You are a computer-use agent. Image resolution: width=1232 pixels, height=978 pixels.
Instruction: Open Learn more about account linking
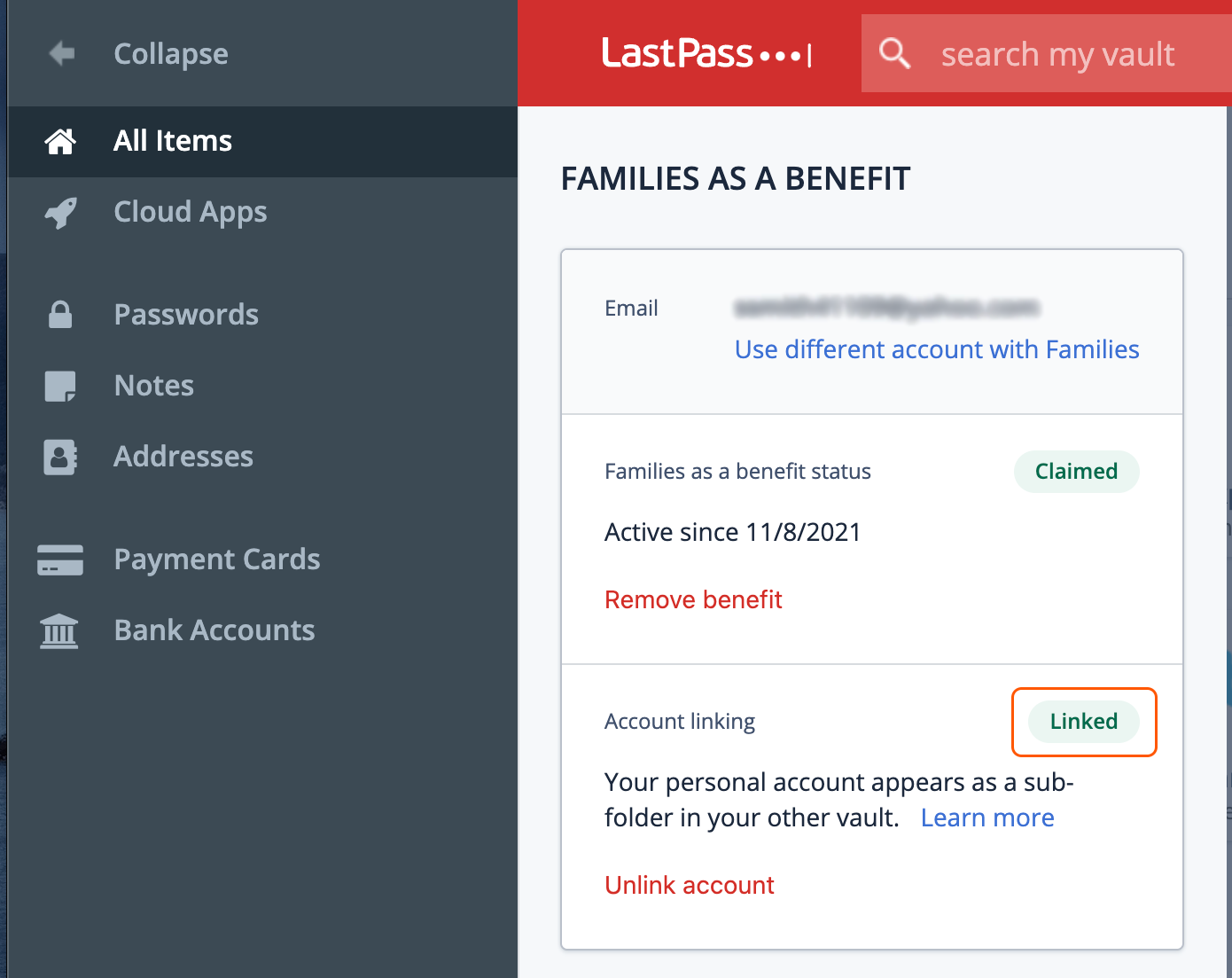click(x=987, y=818)
